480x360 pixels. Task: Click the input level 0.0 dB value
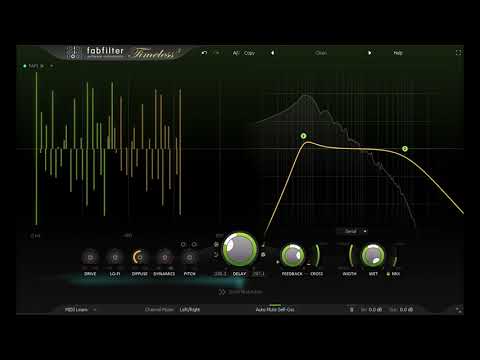[x=375, y=309]
